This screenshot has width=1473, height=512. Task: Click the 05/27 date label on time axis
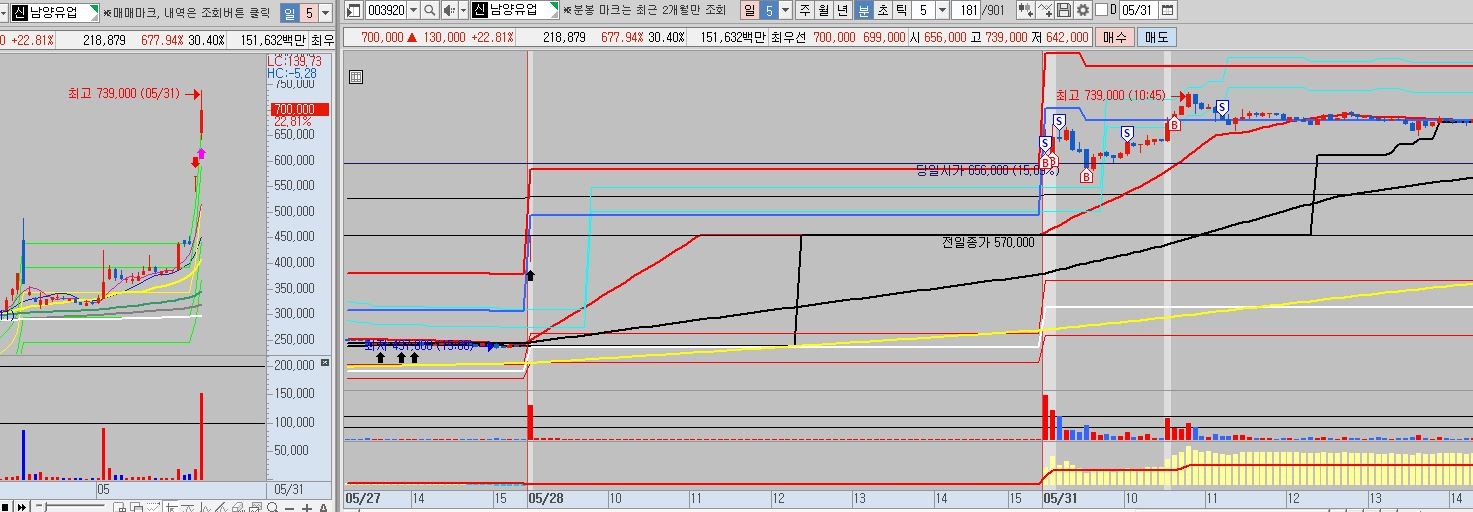(361, 497)
